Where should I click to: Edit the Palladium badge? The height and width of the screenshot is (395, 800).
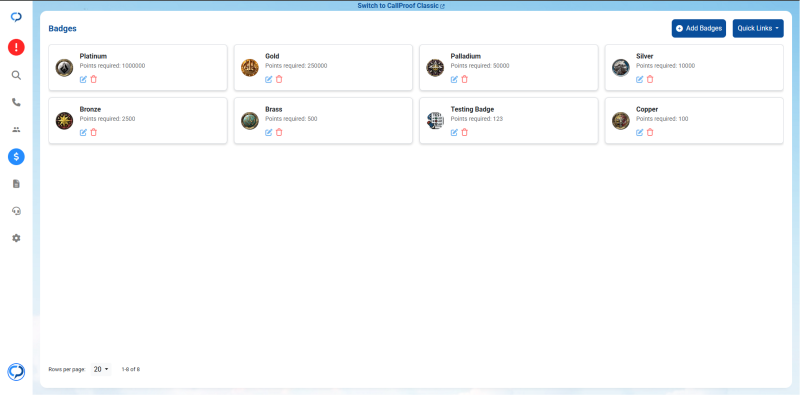point(454,79)
